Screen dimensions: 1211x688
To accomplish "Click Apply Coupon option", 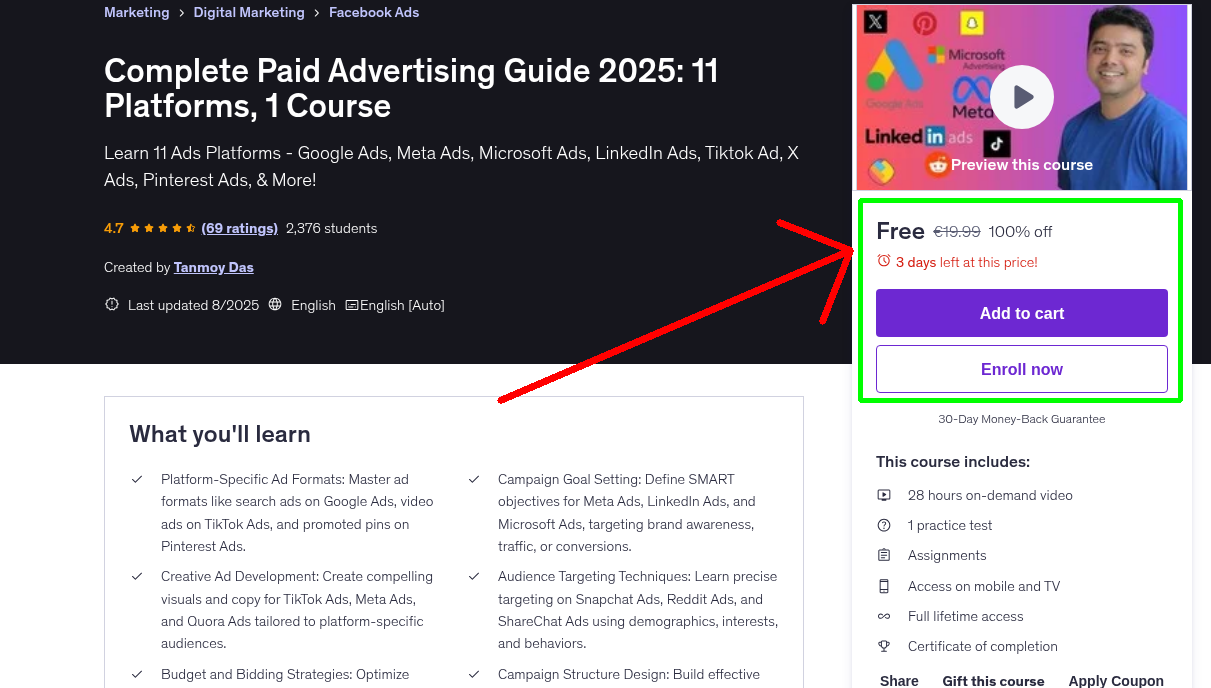I will (1115, 680).
